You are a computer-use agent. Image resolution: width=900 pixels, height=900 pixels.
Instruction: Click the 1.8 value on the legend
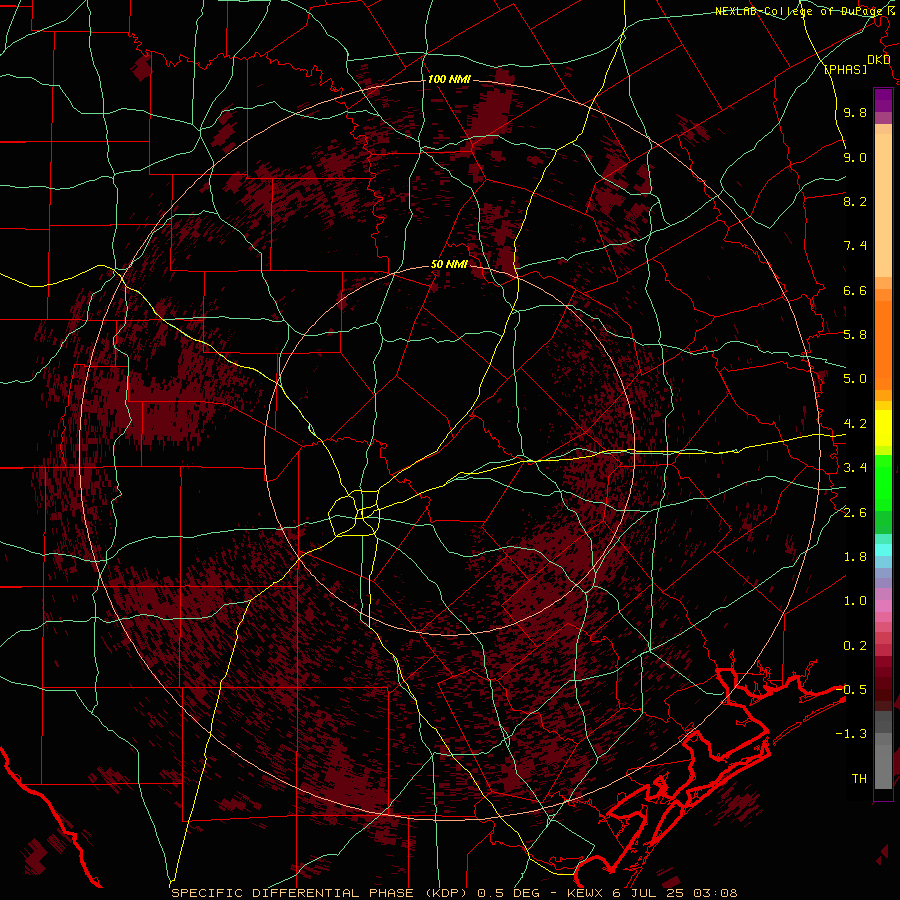point(855,557)
